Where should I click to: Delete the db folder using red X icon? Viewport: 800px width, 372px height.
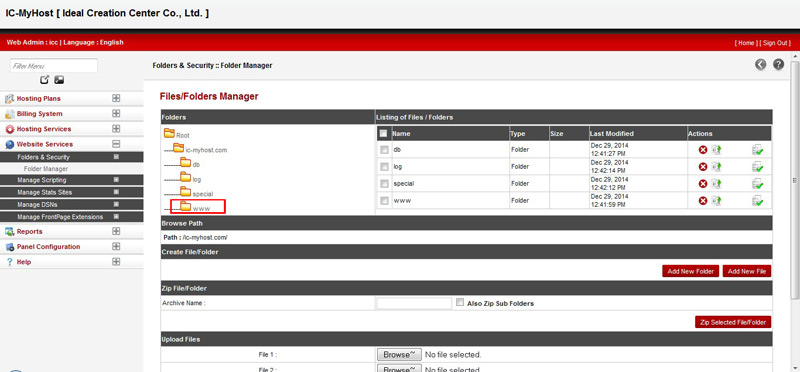click(703, 150)
